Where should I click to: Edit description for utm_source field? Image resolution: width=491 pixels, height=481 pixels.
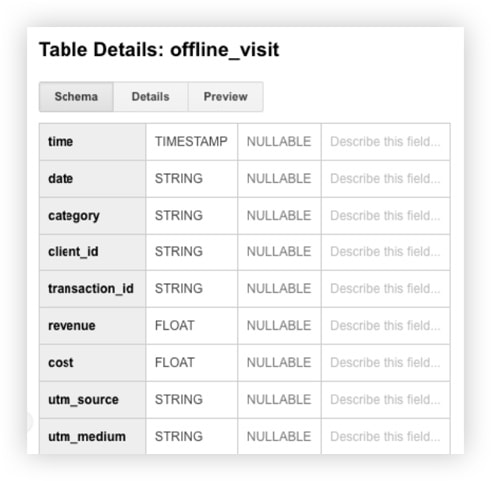[386, 400]
